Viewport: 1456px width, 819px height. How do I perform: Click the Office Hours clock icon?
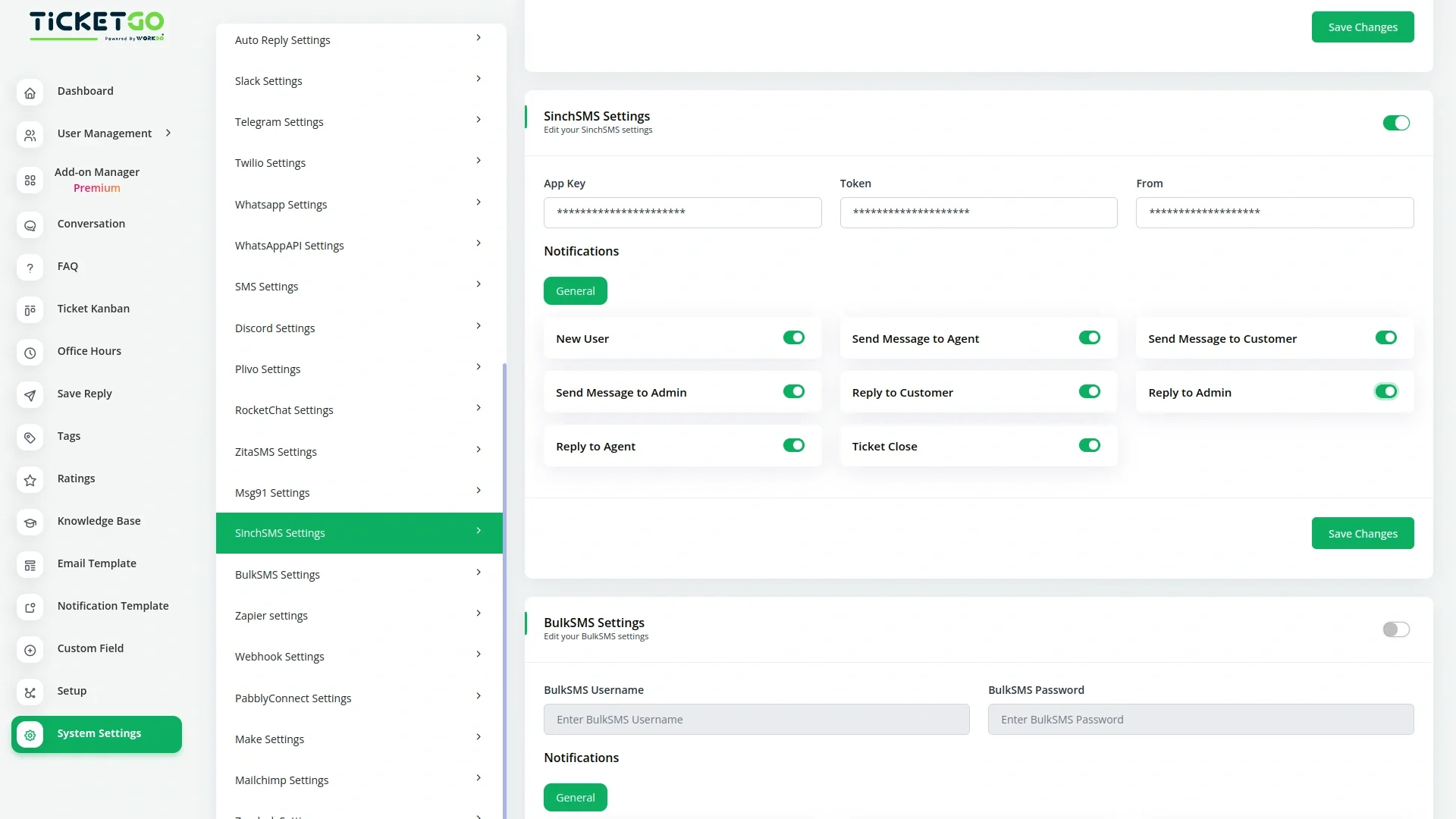click(x=30, y=353)
